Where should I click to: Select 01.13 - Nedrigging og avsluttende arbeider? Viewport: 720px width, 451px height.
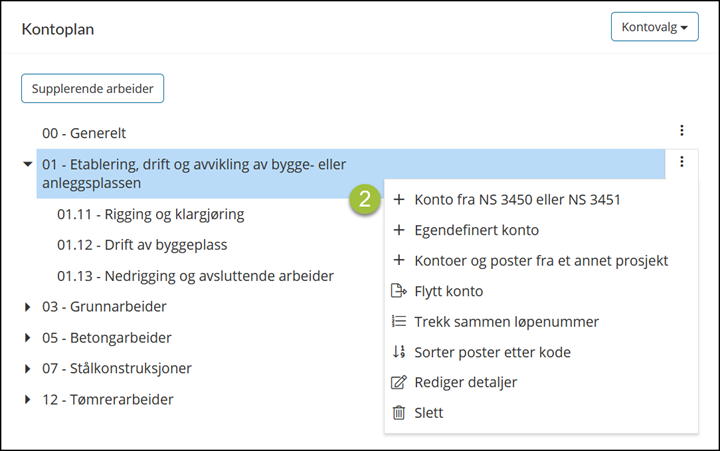195,276
